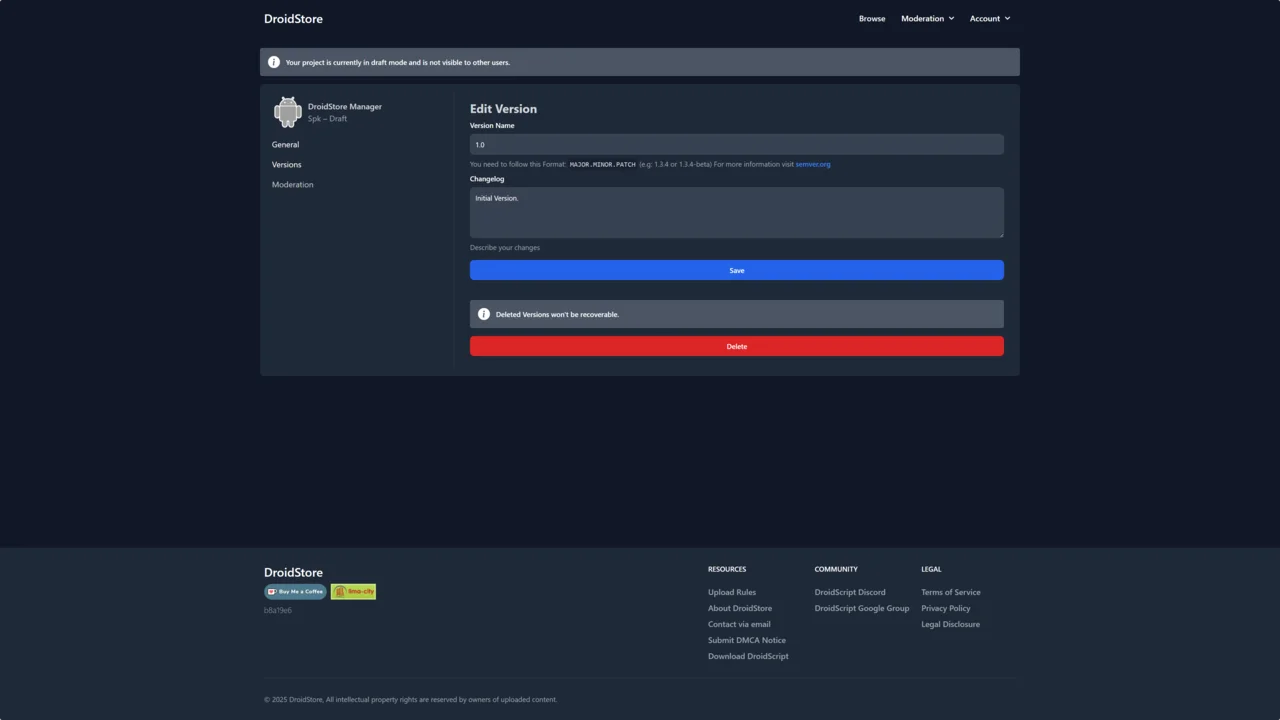
Task: Select Versions in the sidebar
Action: [286, 164]
